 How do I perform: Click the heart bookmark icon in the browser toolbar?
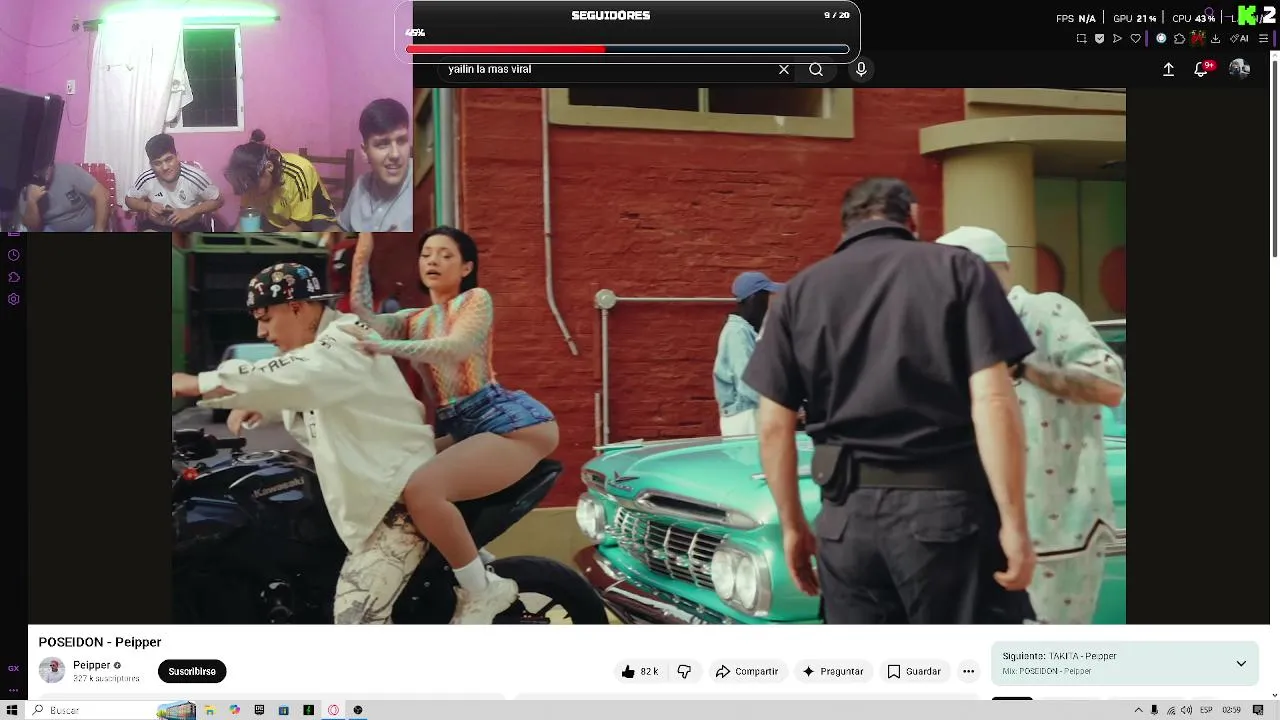point(1135,39)
